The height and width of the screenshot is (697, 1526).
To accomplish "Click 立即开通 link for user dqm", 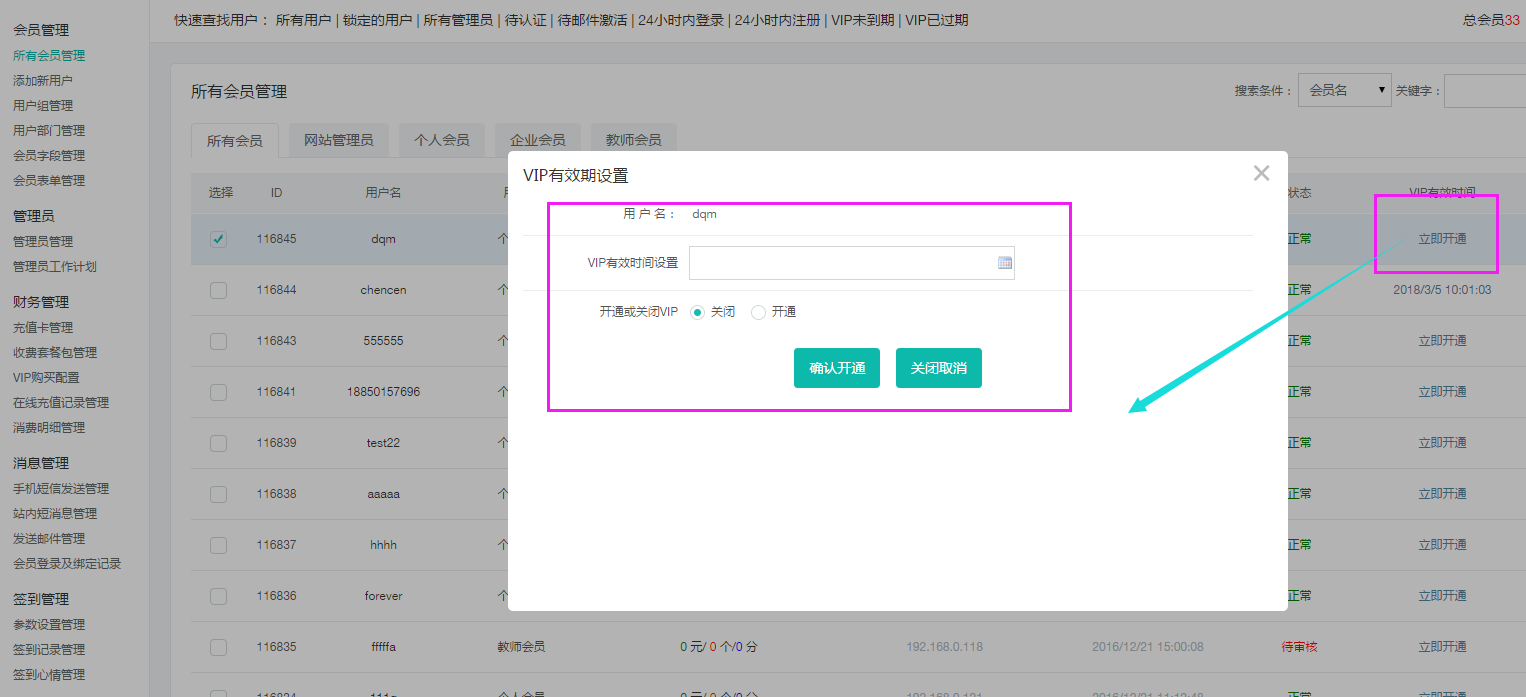I will tap(1442, 239).
